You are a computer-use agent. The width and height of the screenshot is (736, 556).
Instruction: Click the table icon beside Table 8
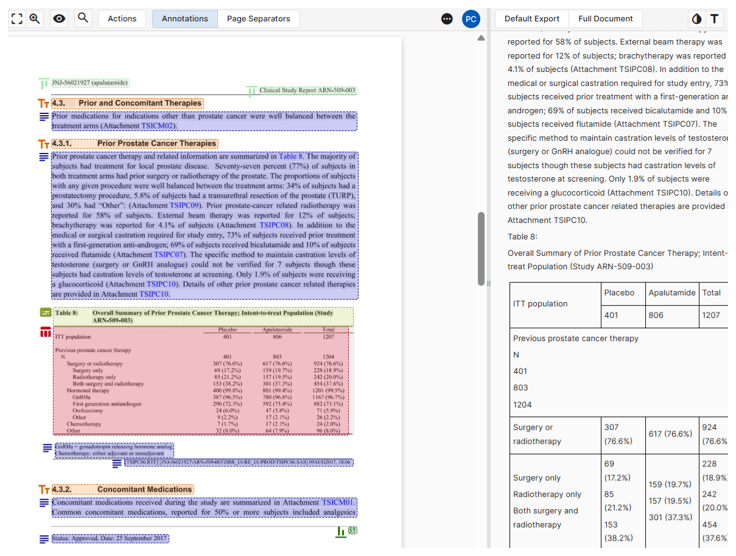[x=45, y=331]
